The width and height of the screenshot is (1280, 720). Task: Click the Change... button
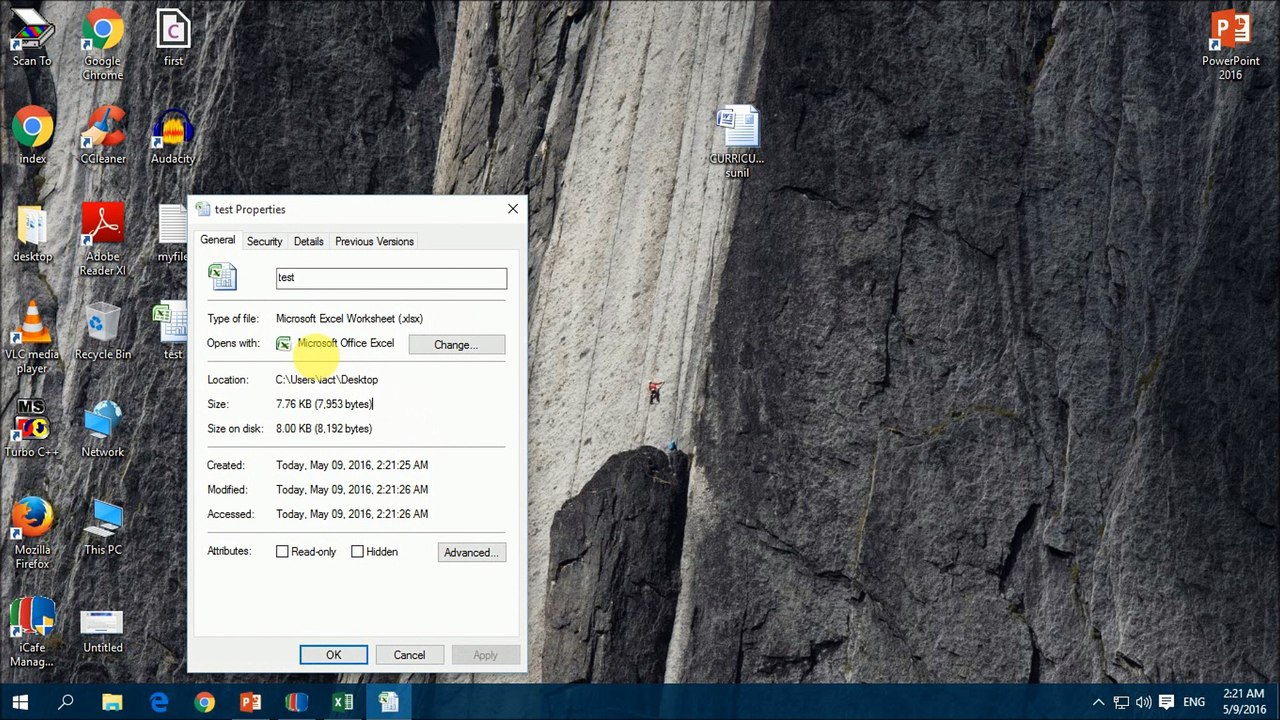tap(456, 345)
